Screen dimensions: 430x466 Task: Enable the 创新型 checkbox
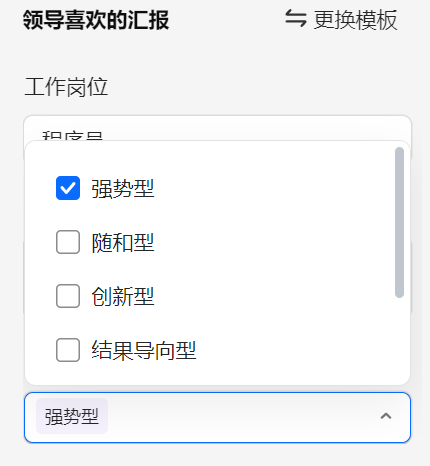coord(68,296)
